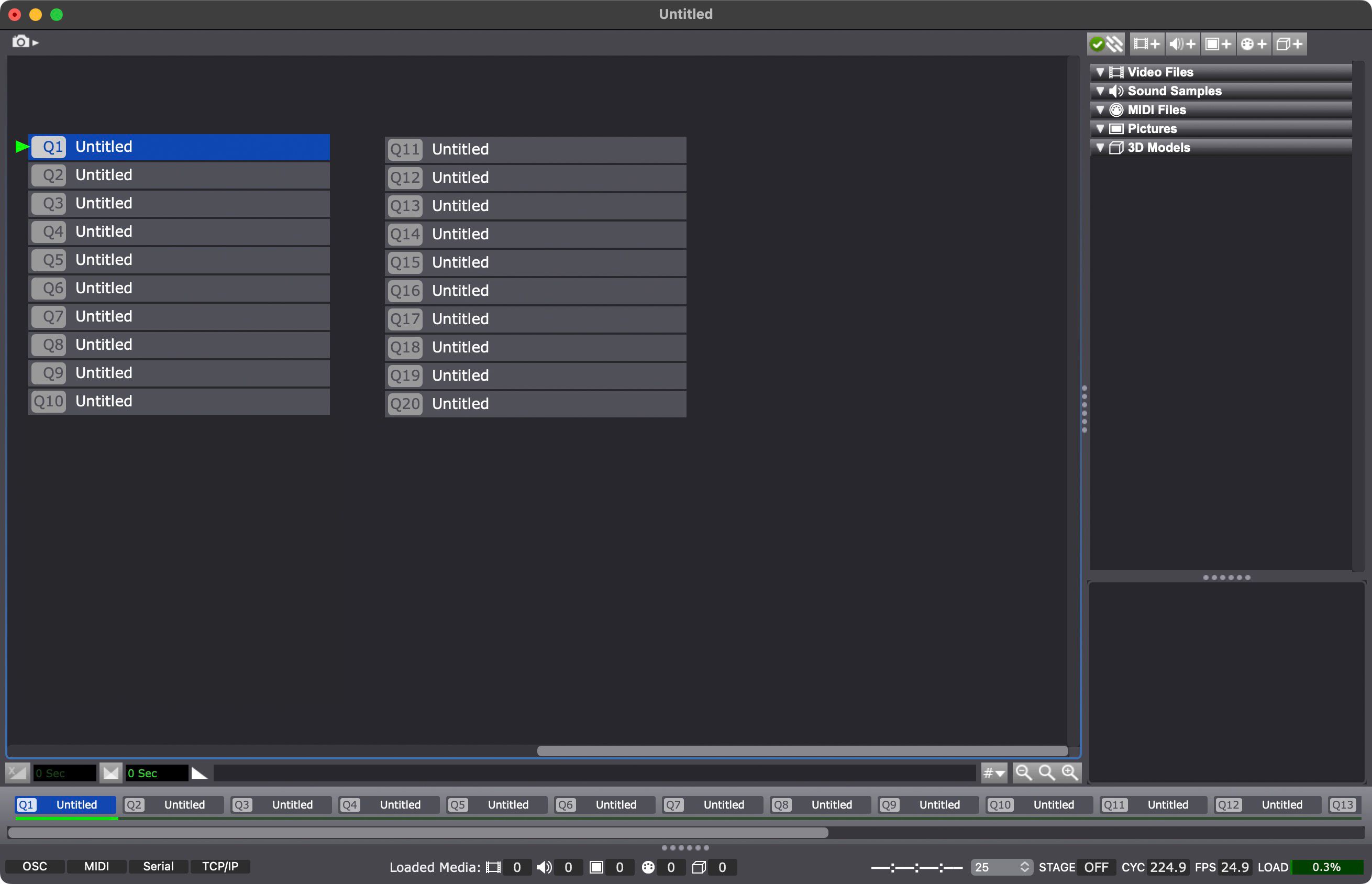Click the TCP/IP button in the status bar
Viewport: 1372px width, 884px height.
[x=220, y=866]
